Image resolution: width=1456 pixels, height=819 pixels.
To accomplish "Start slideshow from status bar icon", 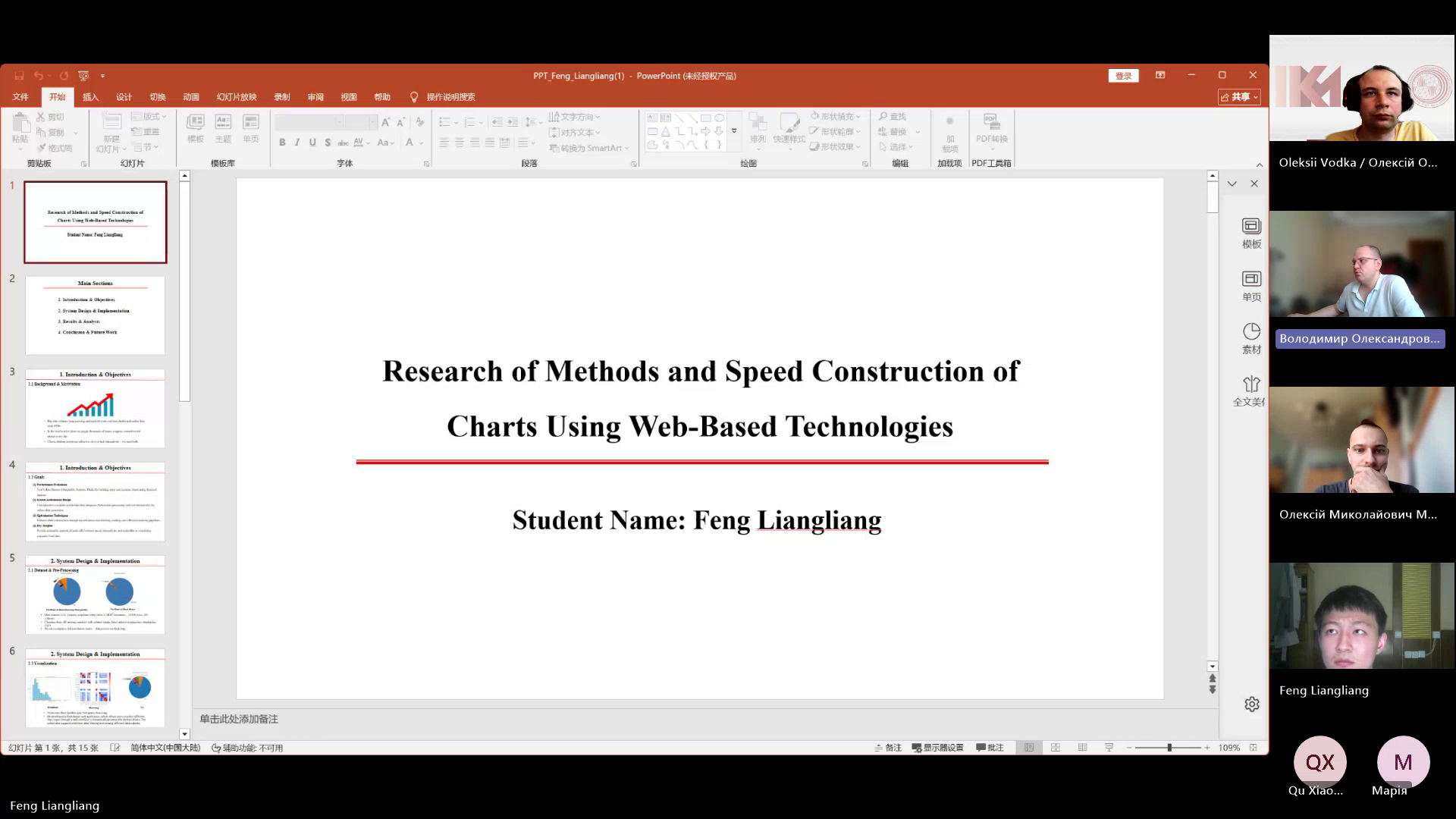I will click(1109, 748).
